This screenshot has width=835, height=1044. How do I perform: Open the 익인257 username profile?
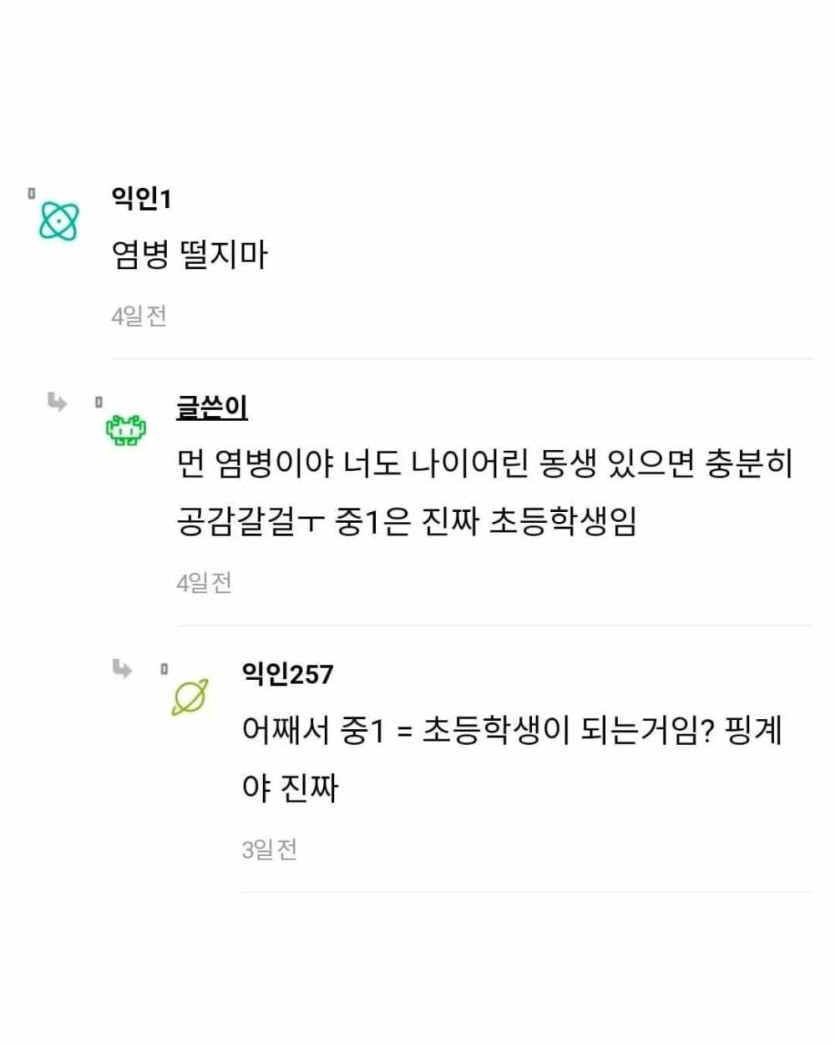coord(287,675)
